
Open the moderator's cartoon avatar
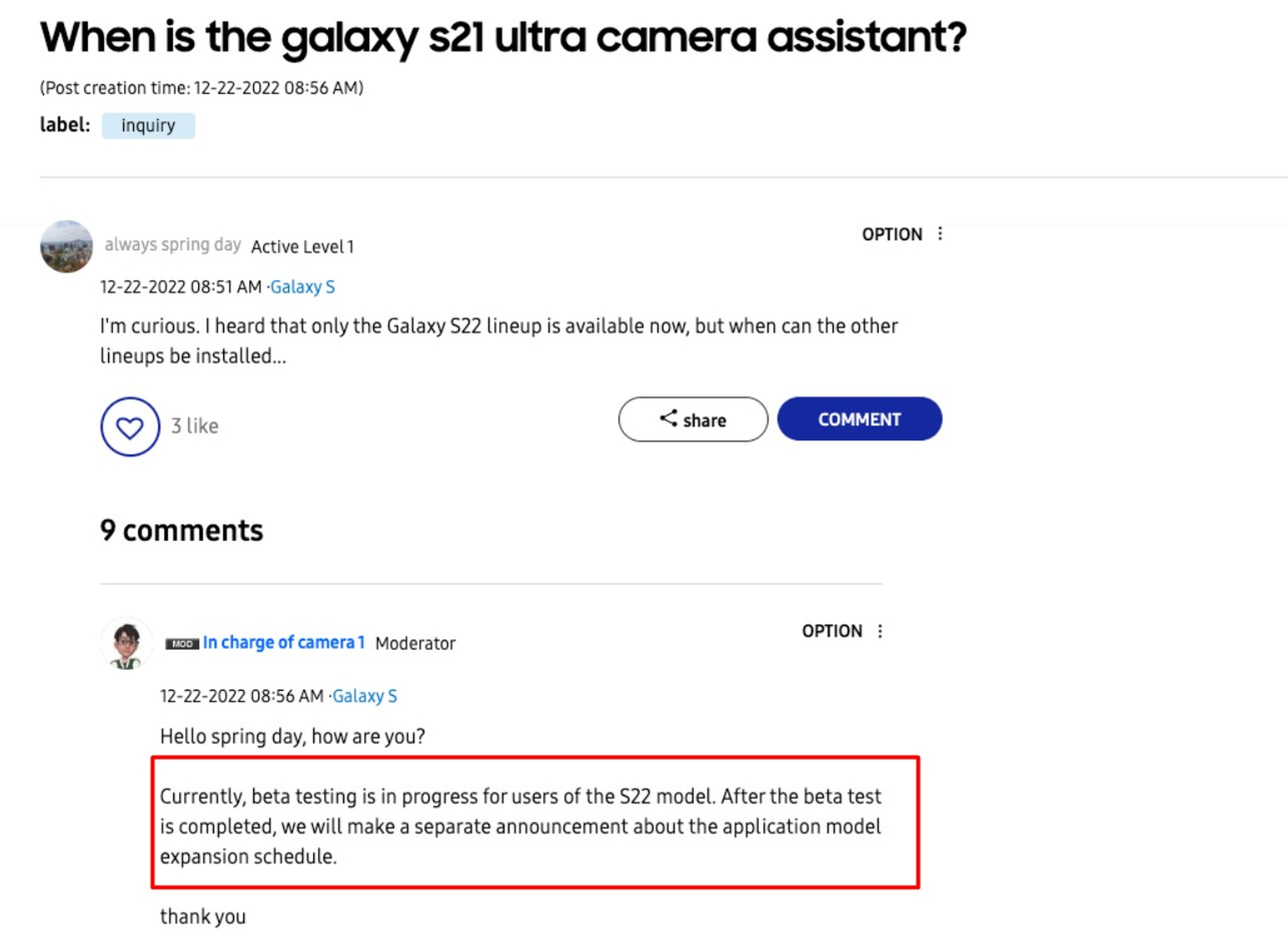126,643
